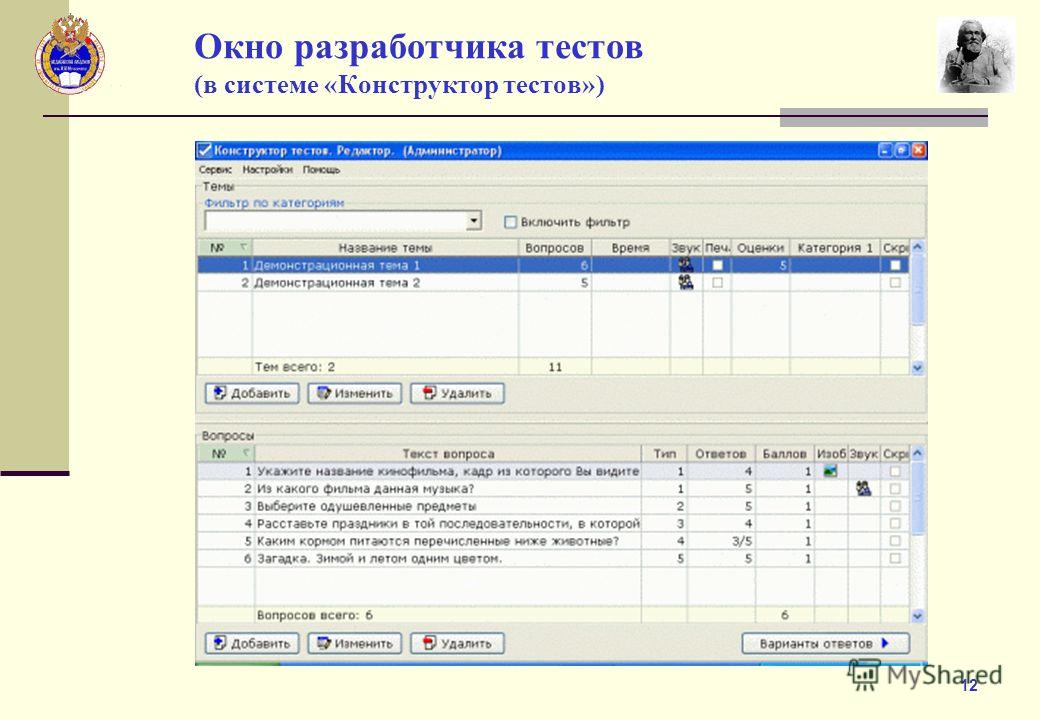This screenshot has height=720, width=1040.
Task: Click the 3/5 answers cell in question 5
Action: tap(722, 541)
